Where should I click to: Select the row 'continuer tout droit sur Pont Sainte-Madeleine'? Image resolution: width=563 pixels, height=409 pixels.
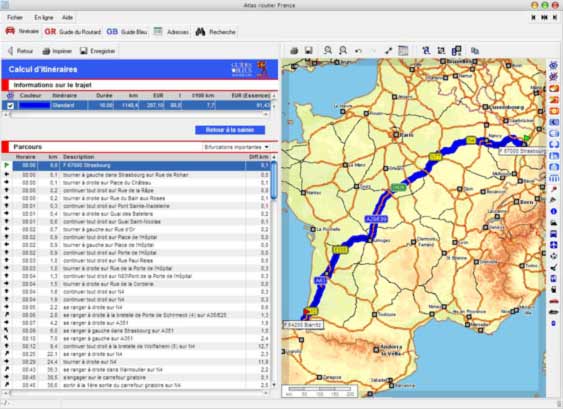pos(142,206)
